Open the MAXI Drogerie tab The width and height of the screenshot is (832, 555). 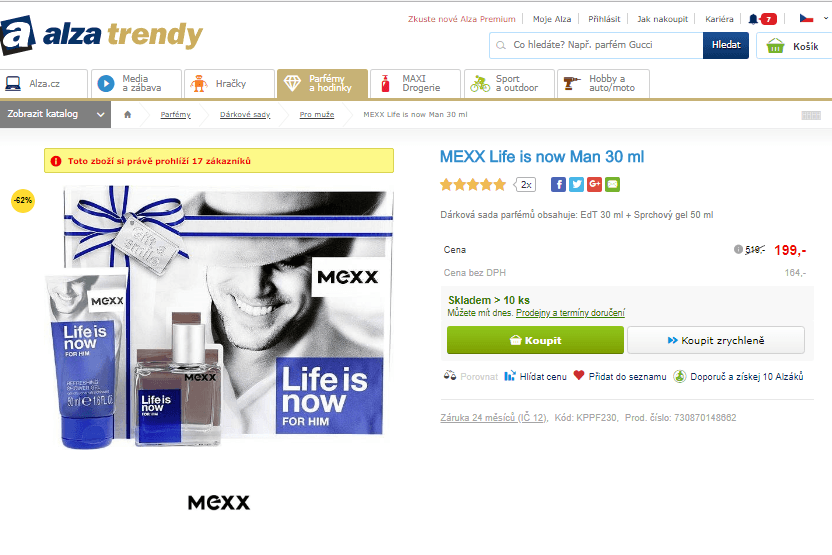(x=415, y=84)
